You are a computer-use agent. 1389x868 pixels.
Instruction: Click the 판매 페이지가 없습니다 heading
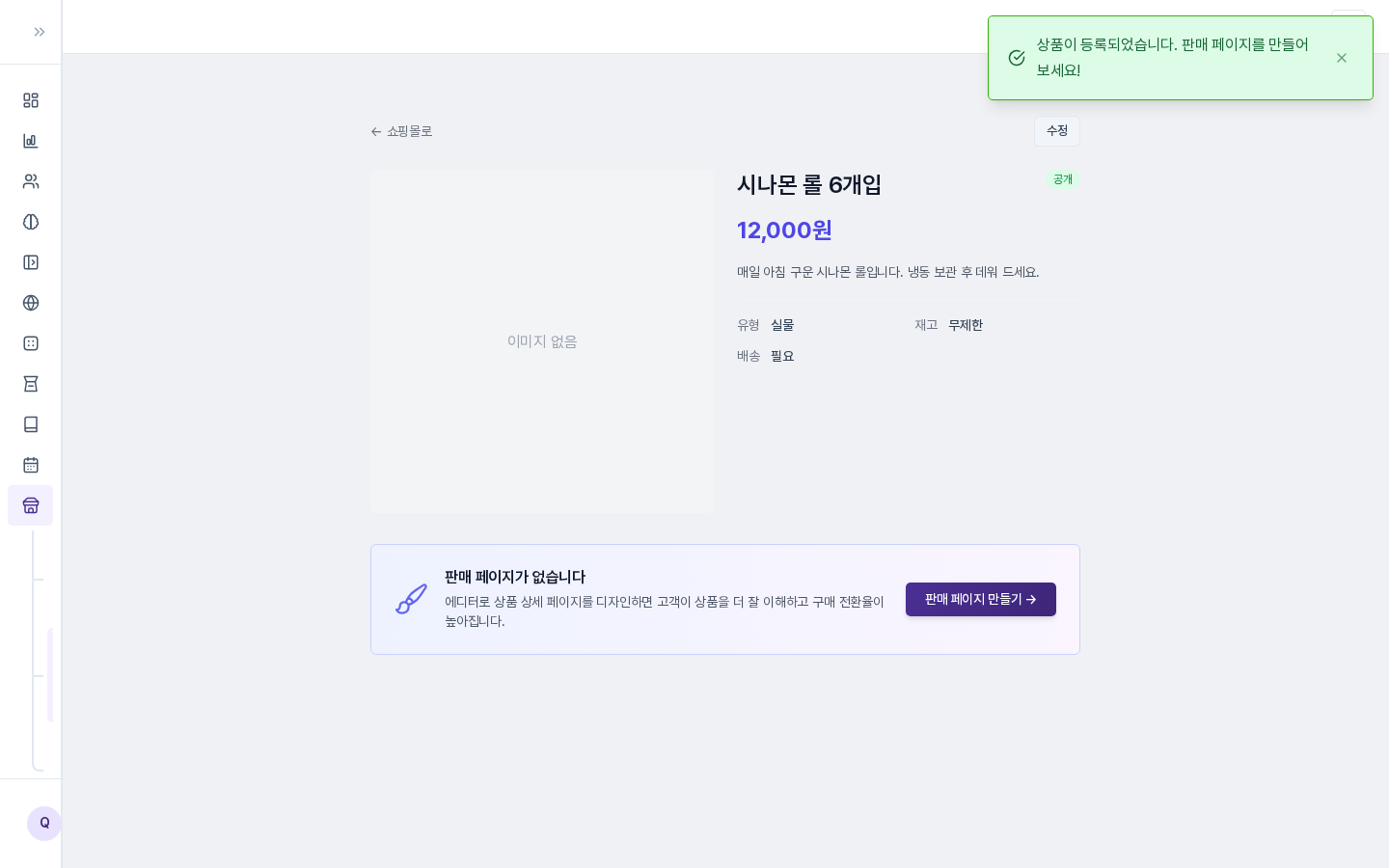pos(515,577)
